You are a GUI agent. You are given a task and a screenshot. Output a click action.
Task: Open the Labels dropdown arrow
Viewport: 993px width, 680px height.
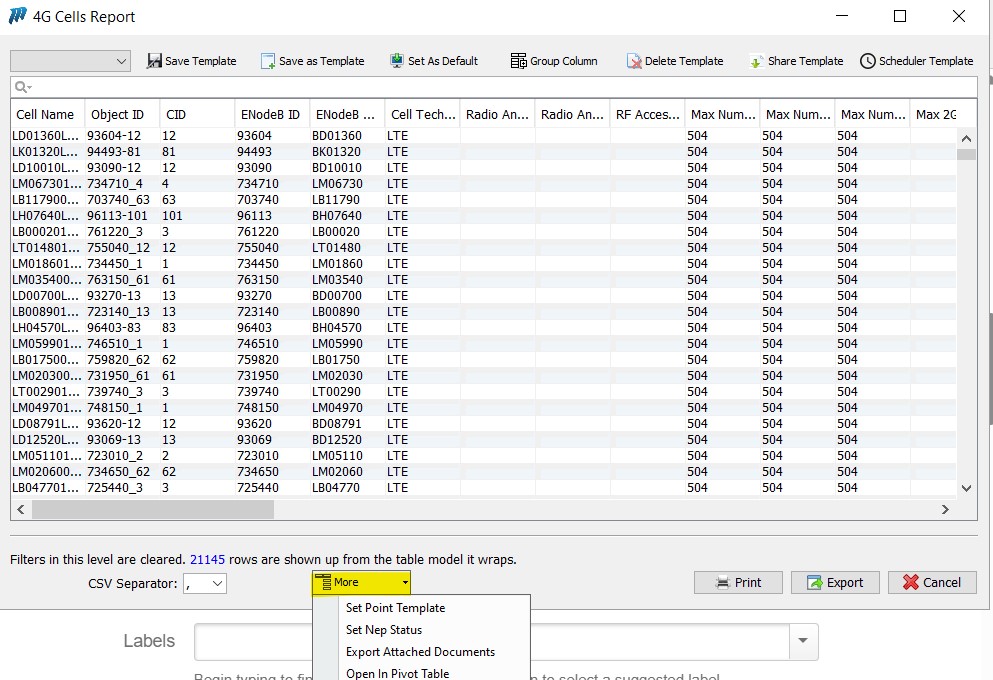802,641
